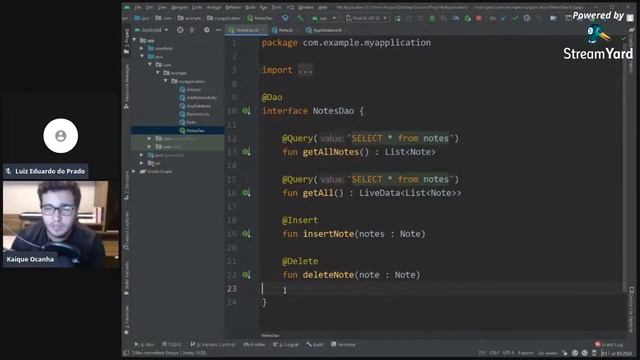Click Scroll from Source target icon in Project panel
Screen dimensions: 640x360
coord(180,30)
